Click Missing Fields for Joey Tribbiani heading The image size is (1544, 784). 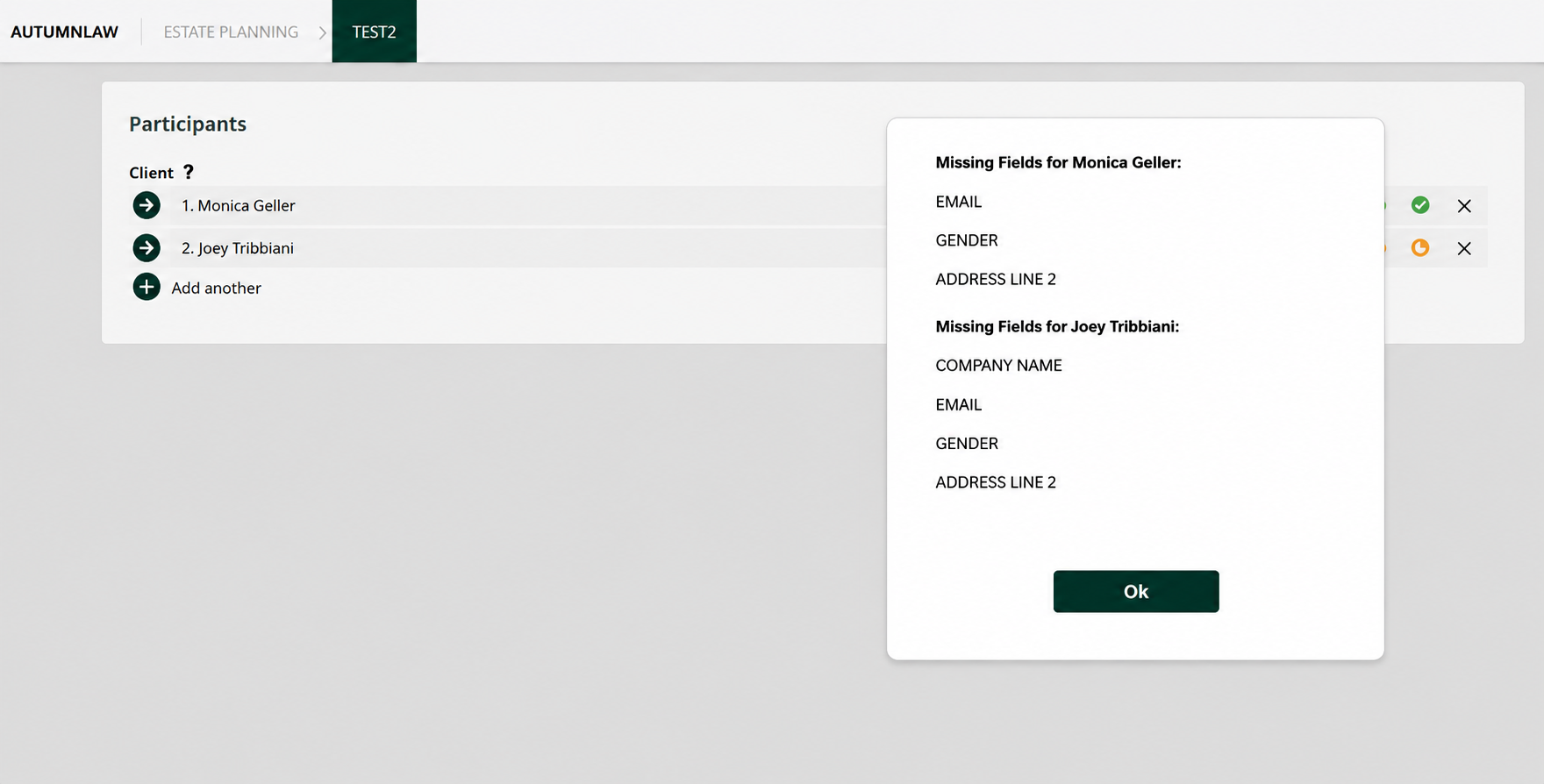pyautogui.click(x=1057, y=326)
